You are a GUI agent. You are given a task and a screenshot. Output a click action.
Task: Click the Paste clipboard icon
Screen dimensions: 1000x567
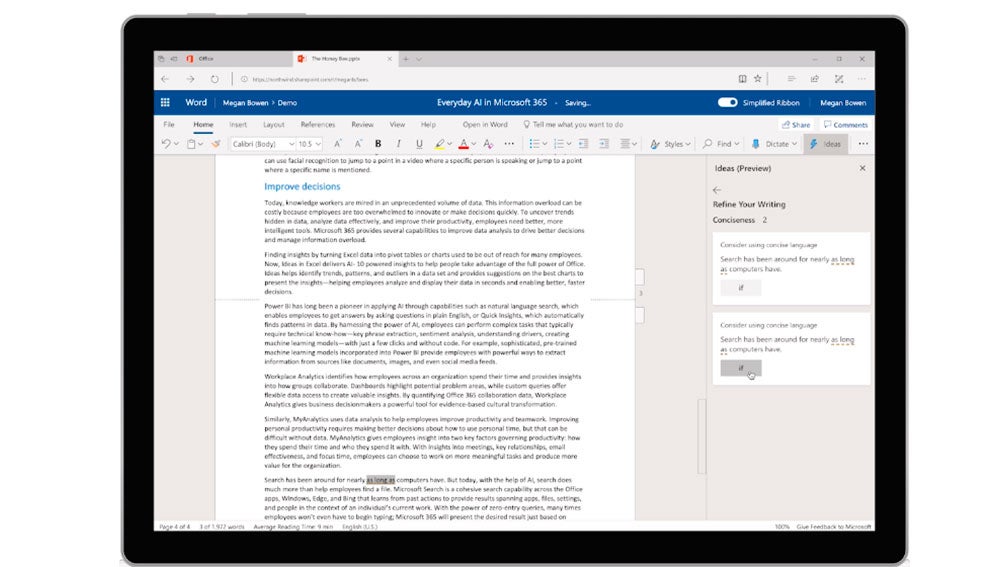(x=191, y=144)
